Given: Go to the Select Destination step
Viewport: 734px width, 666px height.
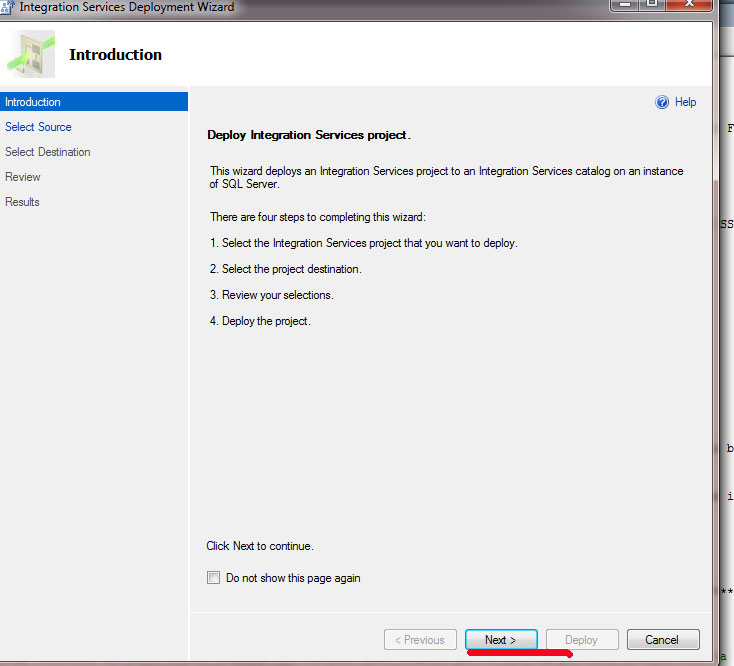Looking at the screenshot, I should pyautogui.click(x=48, y=152).
